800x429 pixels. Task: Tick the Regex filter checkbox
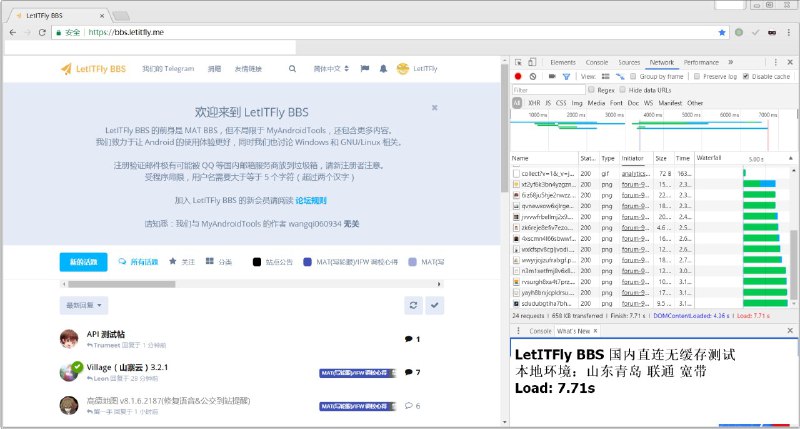tap(591, 90)
